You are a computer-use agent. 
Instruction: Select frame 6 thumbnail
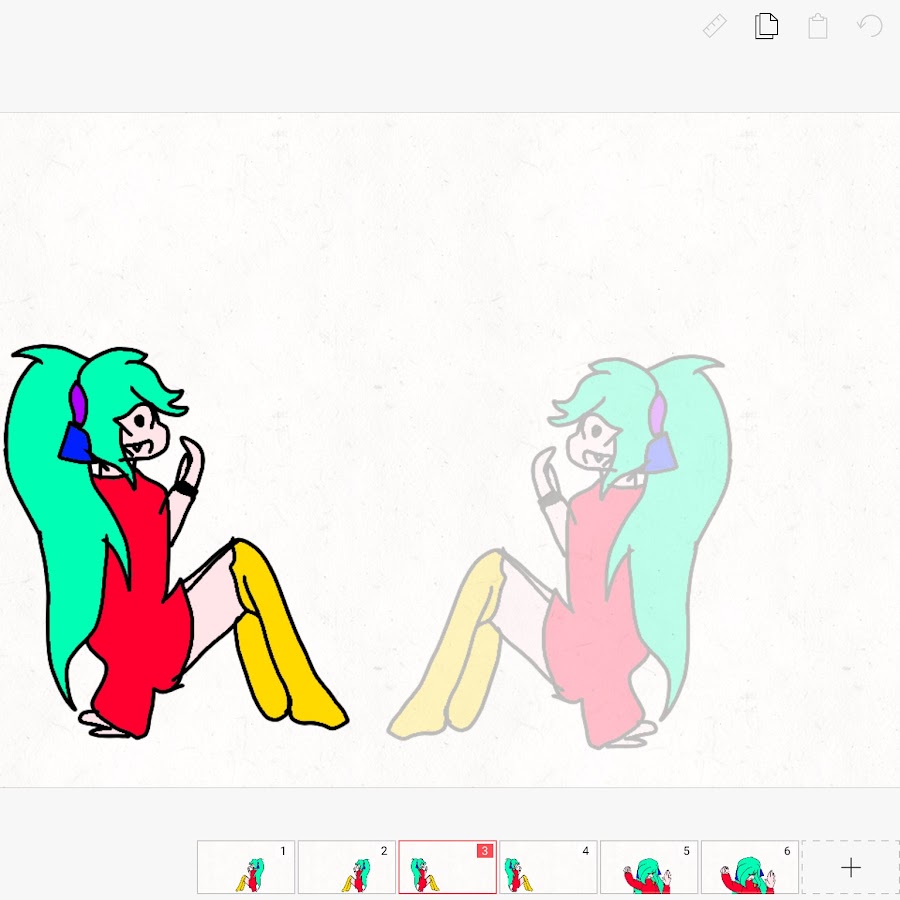coord(750,867)
